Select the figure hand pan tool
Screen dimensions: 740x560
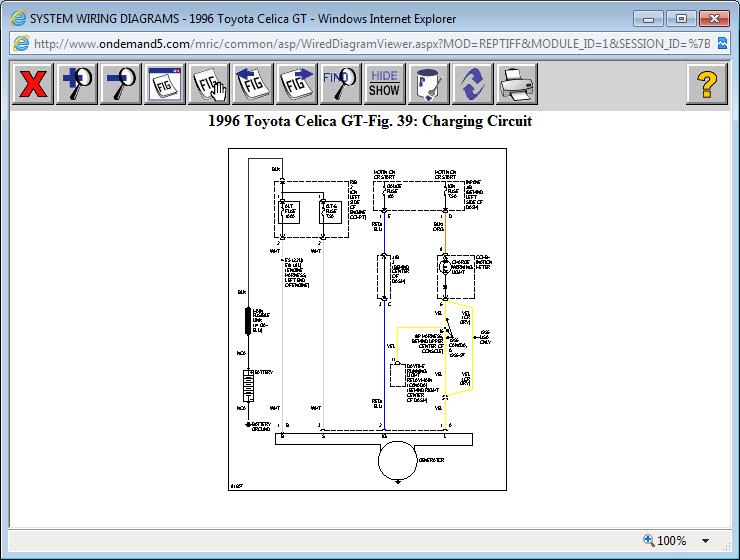coord(209,84)
